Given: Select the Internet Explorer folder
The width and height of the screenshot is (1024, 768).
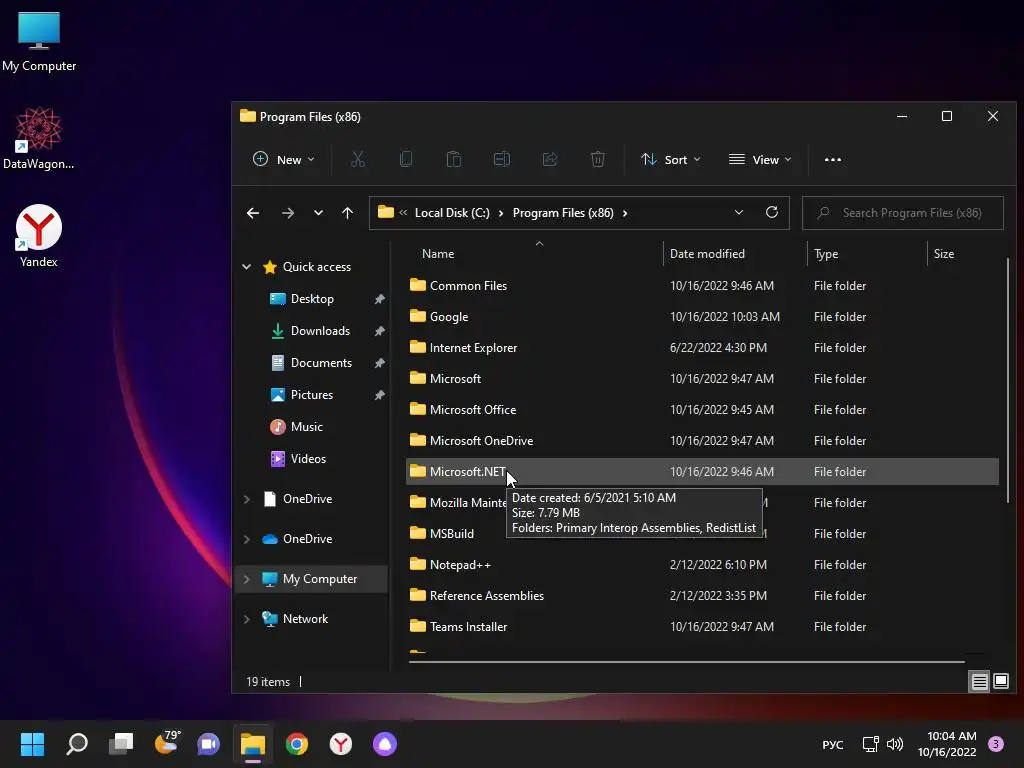Looking at the screenshot, I should [x=702, y=347].
